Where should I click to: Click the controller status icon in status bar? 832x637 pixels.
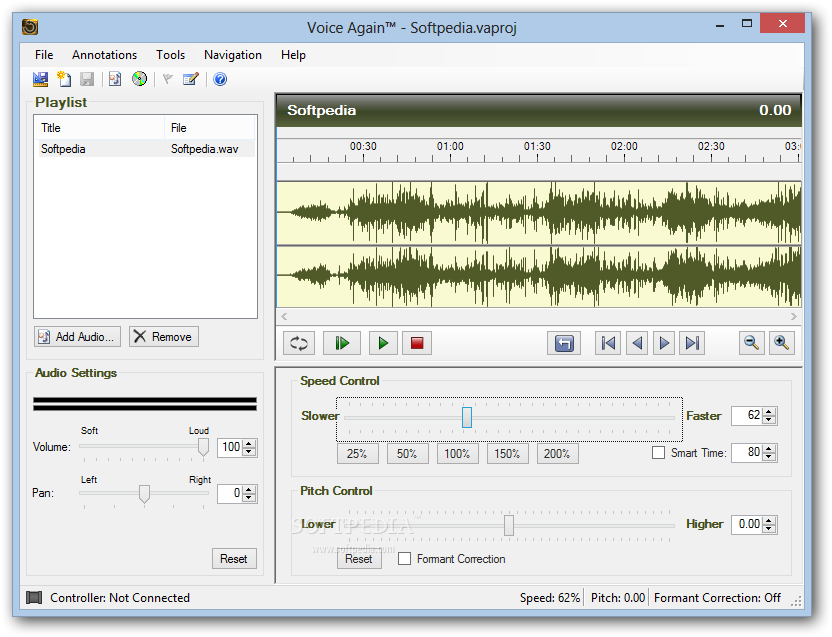[x=34, y=598]
